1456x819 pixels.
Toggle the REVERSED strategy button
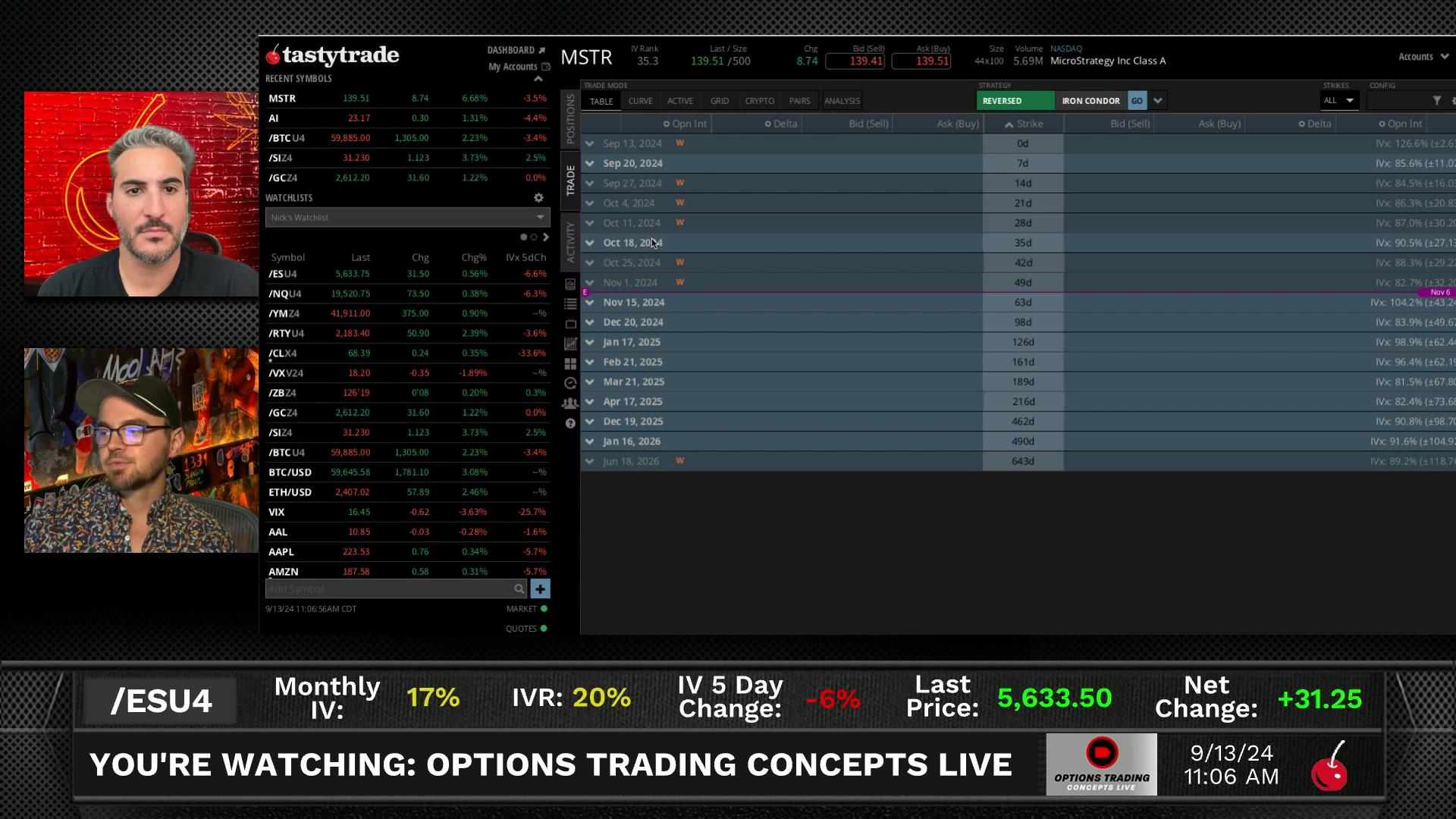(1014, 101)
